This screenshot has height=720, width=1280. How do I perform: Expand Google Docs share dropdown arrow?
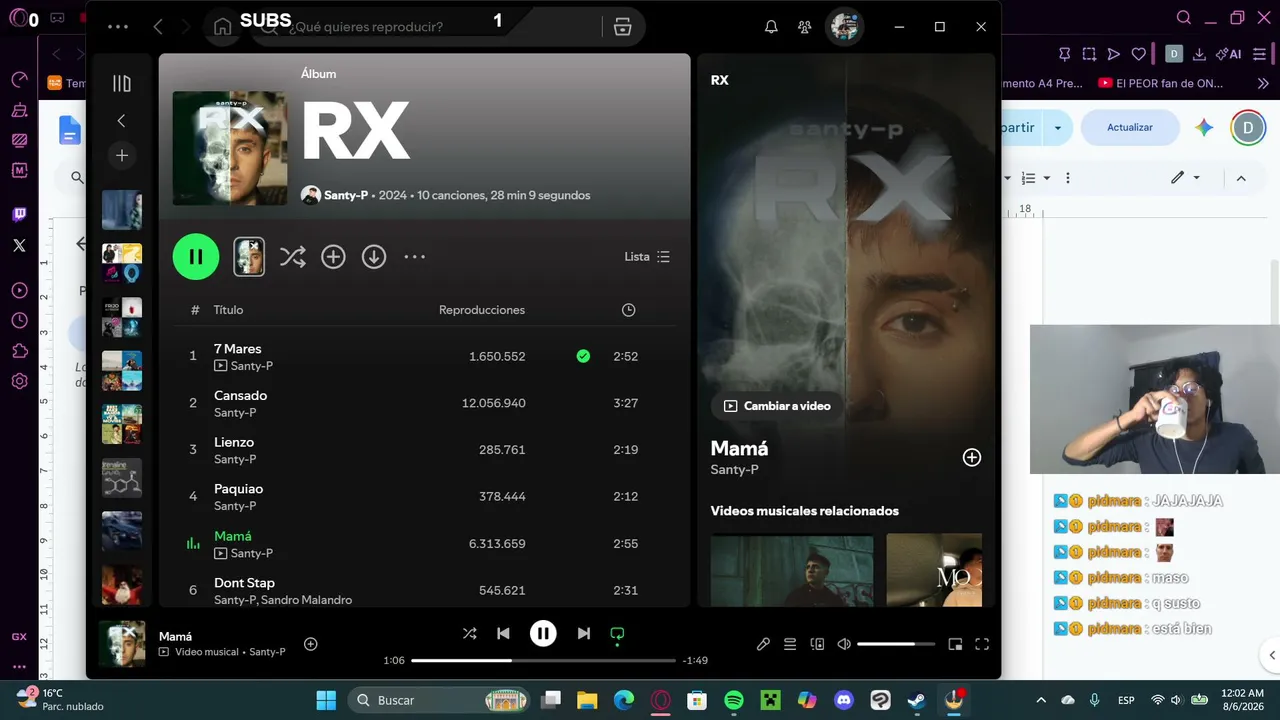click(1058, 128)
